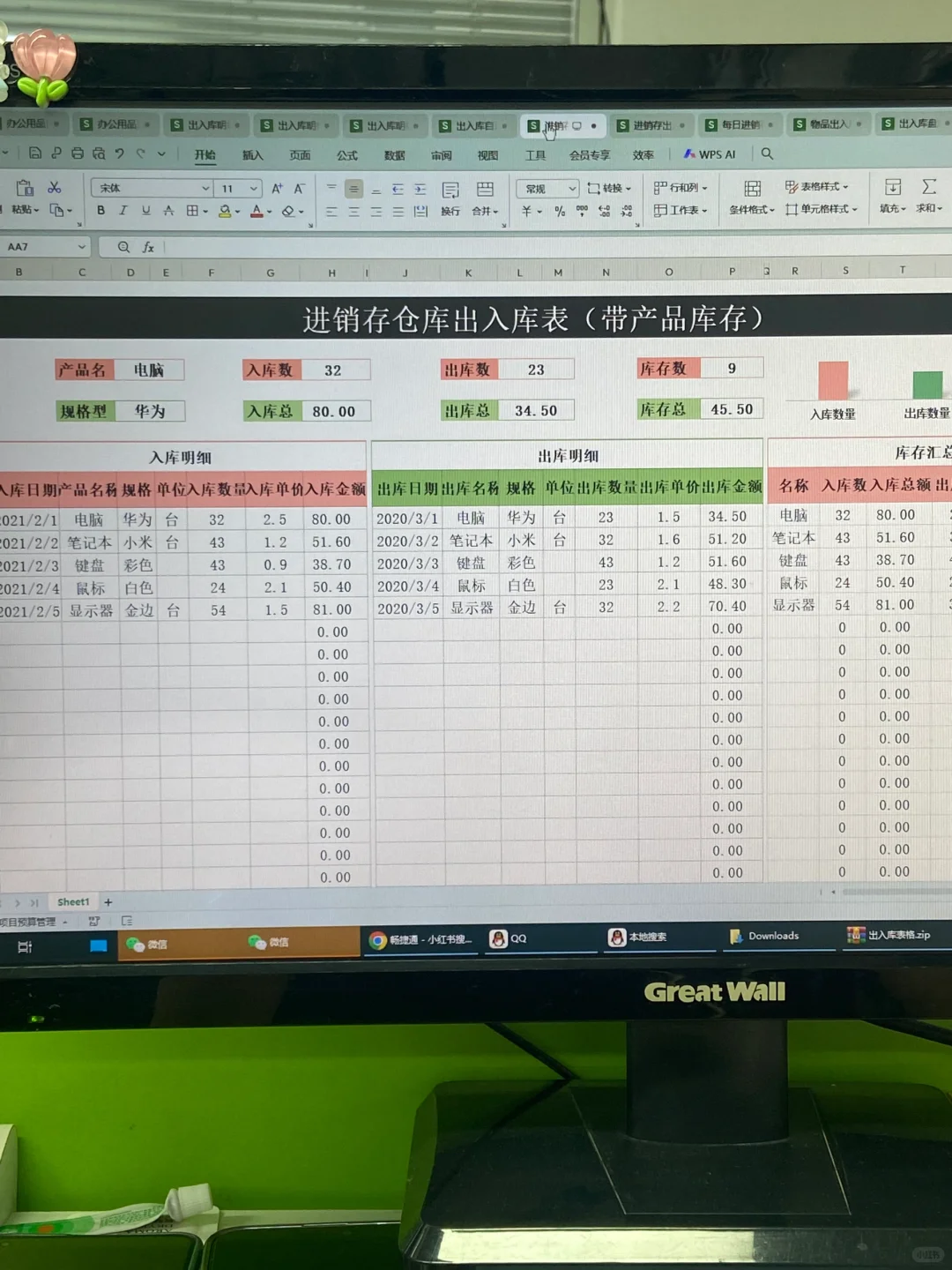Toggle the highlighted middle vertical align button
952x1270 pixels.
[x=353, y=189]
